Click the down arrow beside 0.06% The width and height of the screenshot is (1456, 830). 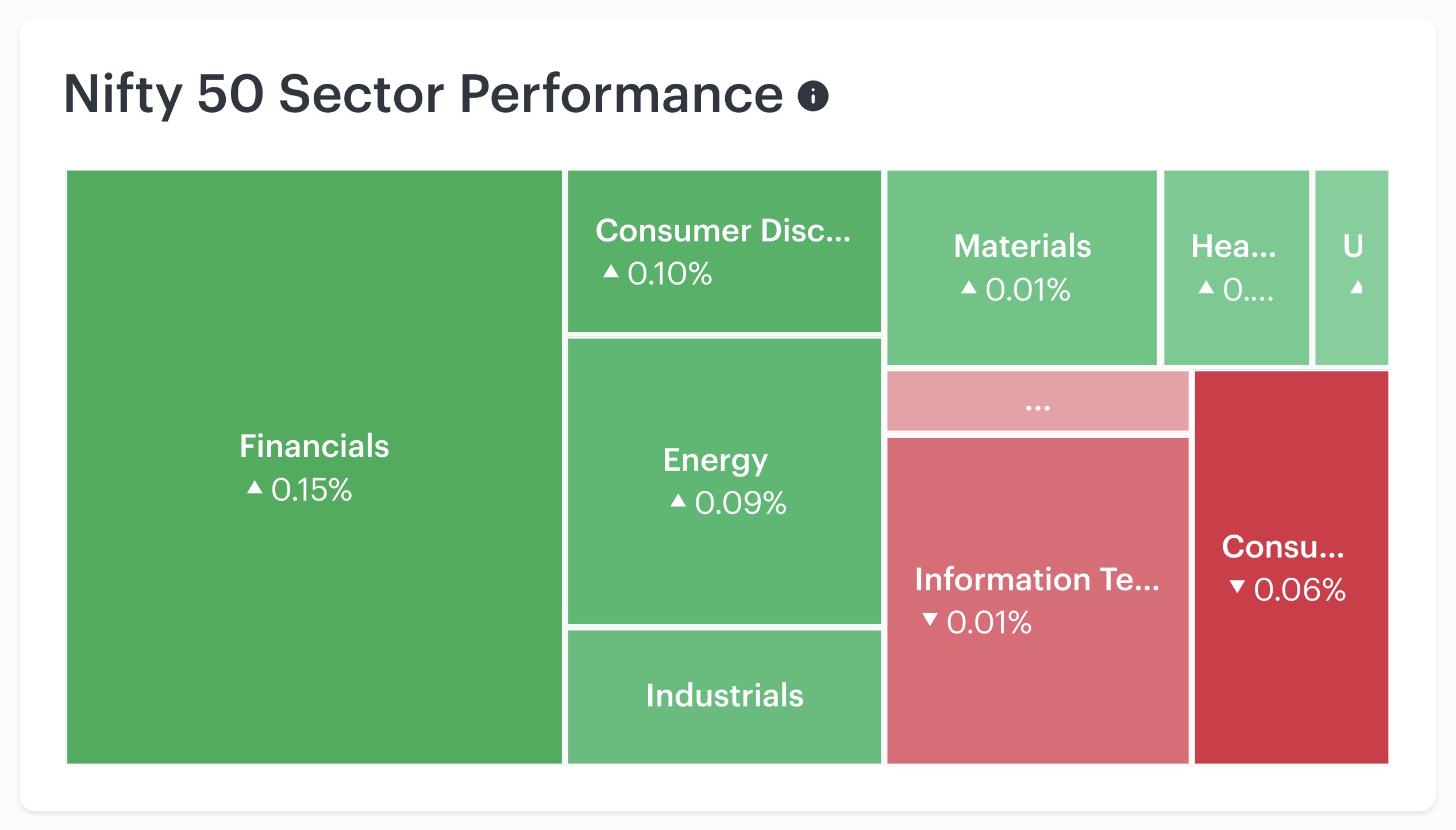(x=1237, y=587)
